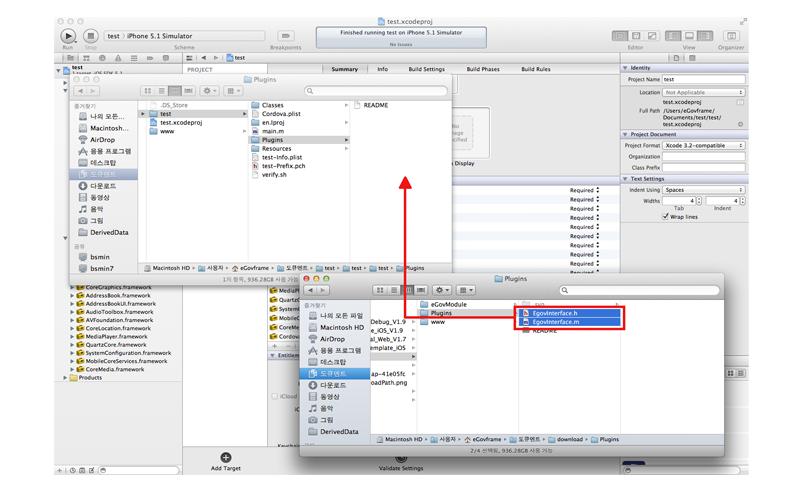Disable the iCloud entitlement checkbox
800x500 pixels.
tap(275, 396)
